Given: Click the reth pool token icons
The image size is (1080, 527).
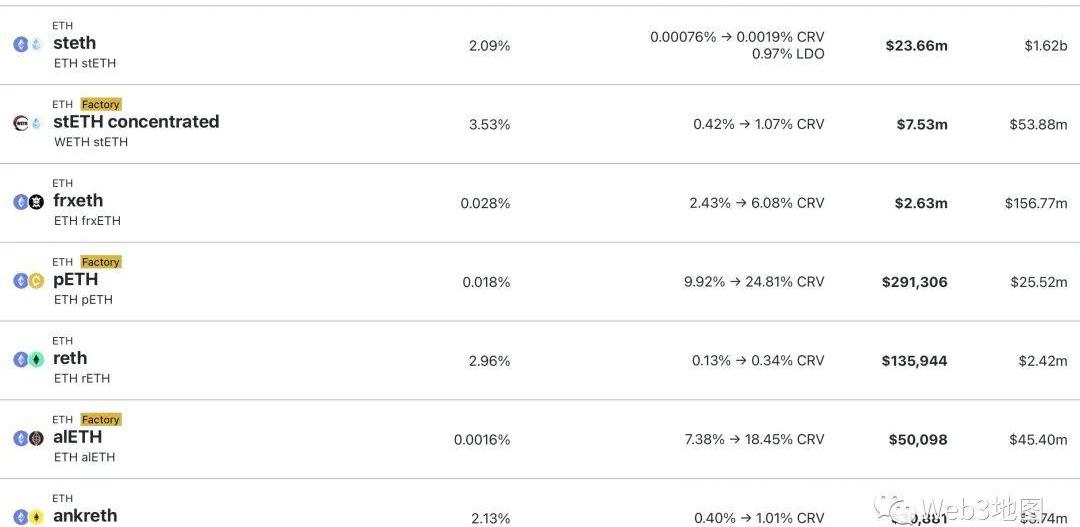Looking at the screenshot, I should coord(28,360).
